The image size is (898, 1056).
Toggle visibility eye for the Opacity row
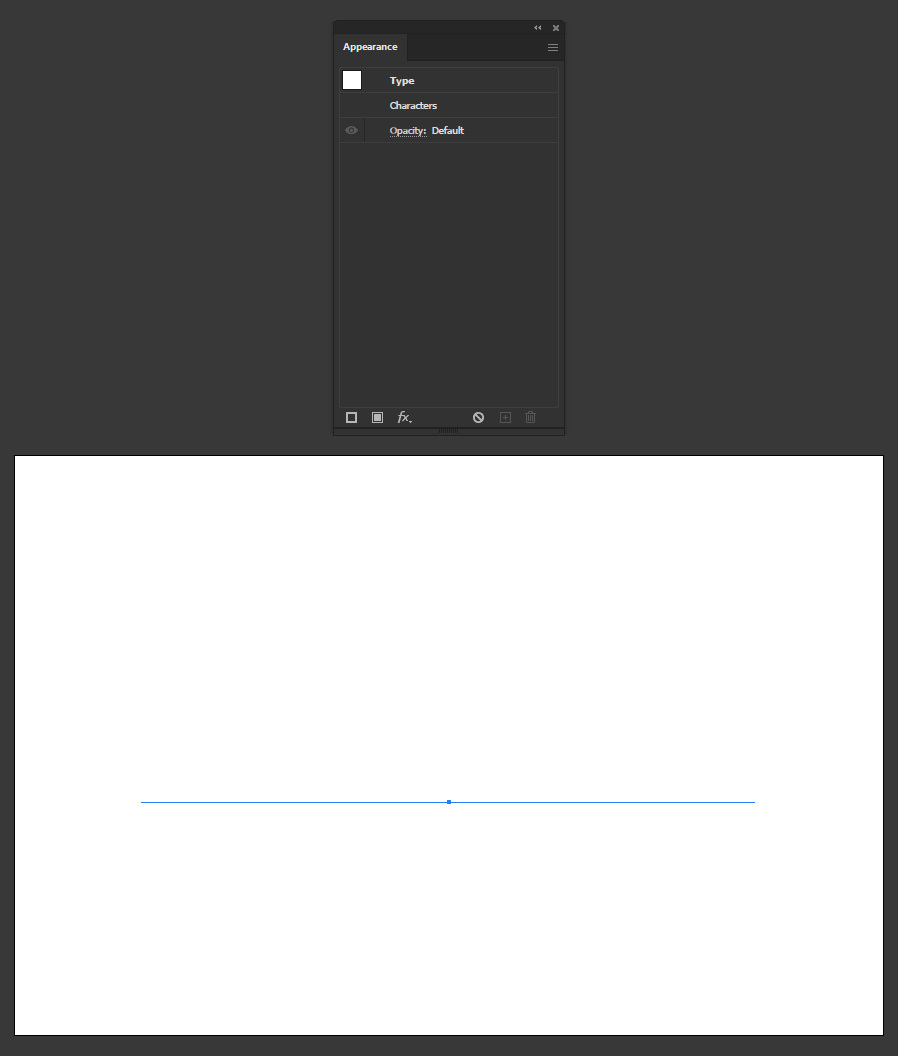352,130
